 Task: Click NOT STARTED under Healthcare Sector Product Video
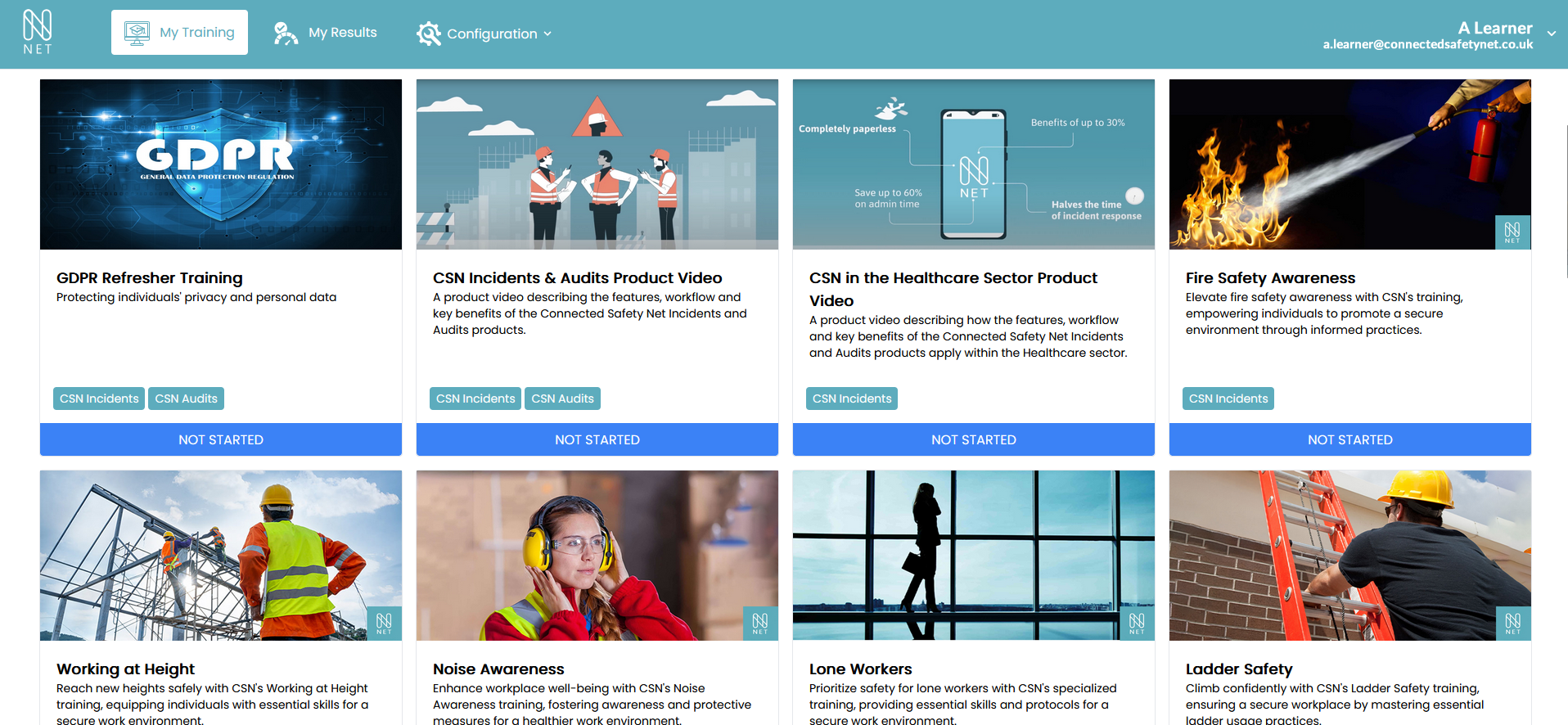pos(974,439)
